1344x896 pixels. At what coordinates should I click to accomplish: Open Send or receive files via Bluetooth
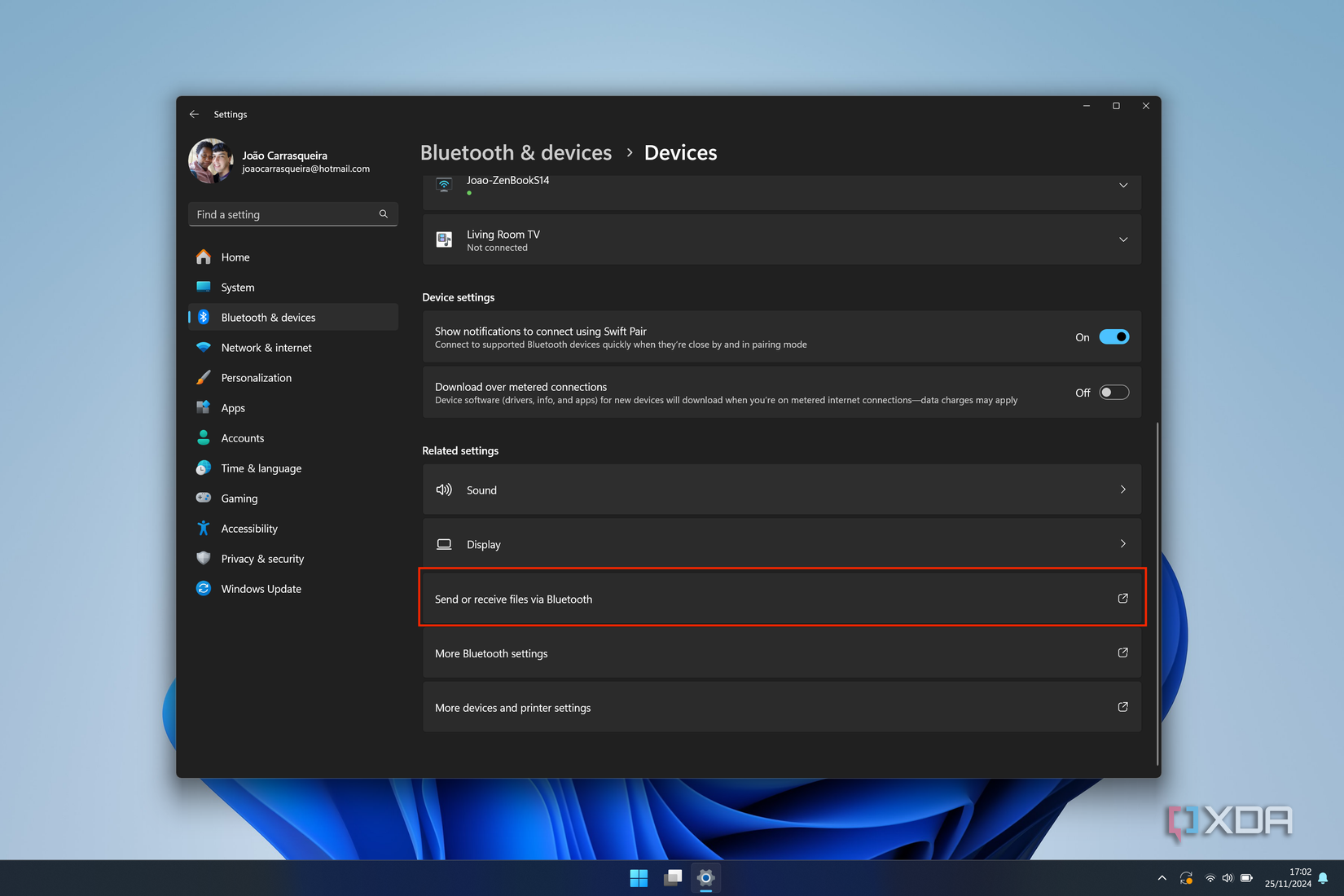coord(782,598)
